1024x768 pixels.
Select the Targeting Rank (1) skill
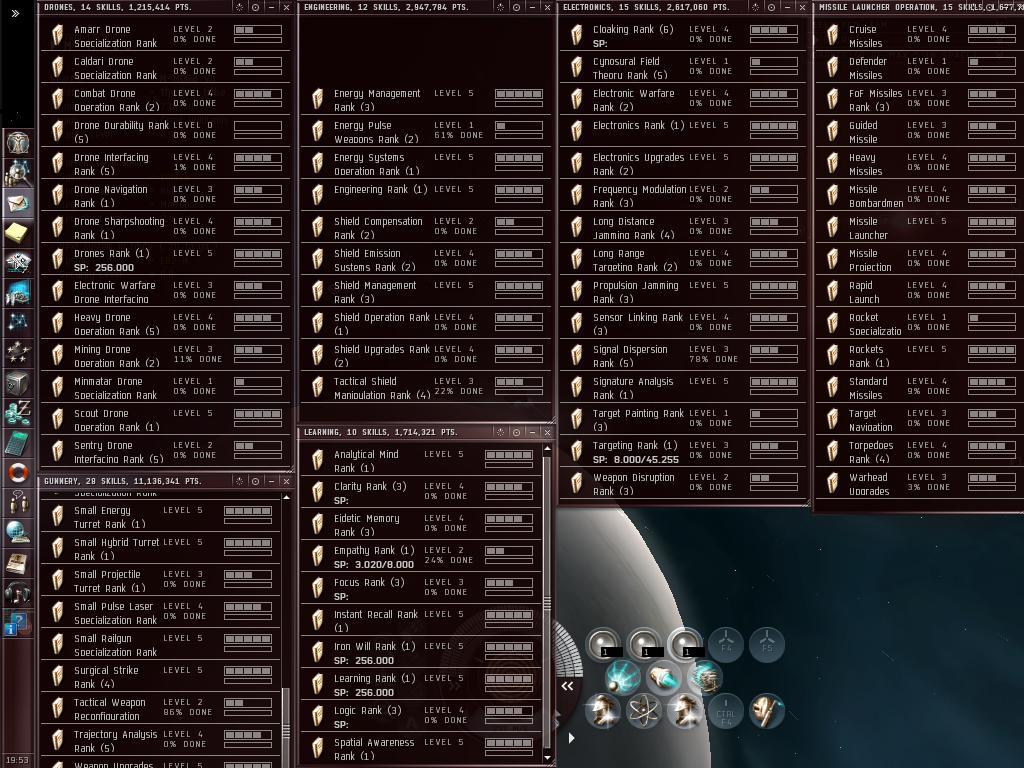point(683,452)
